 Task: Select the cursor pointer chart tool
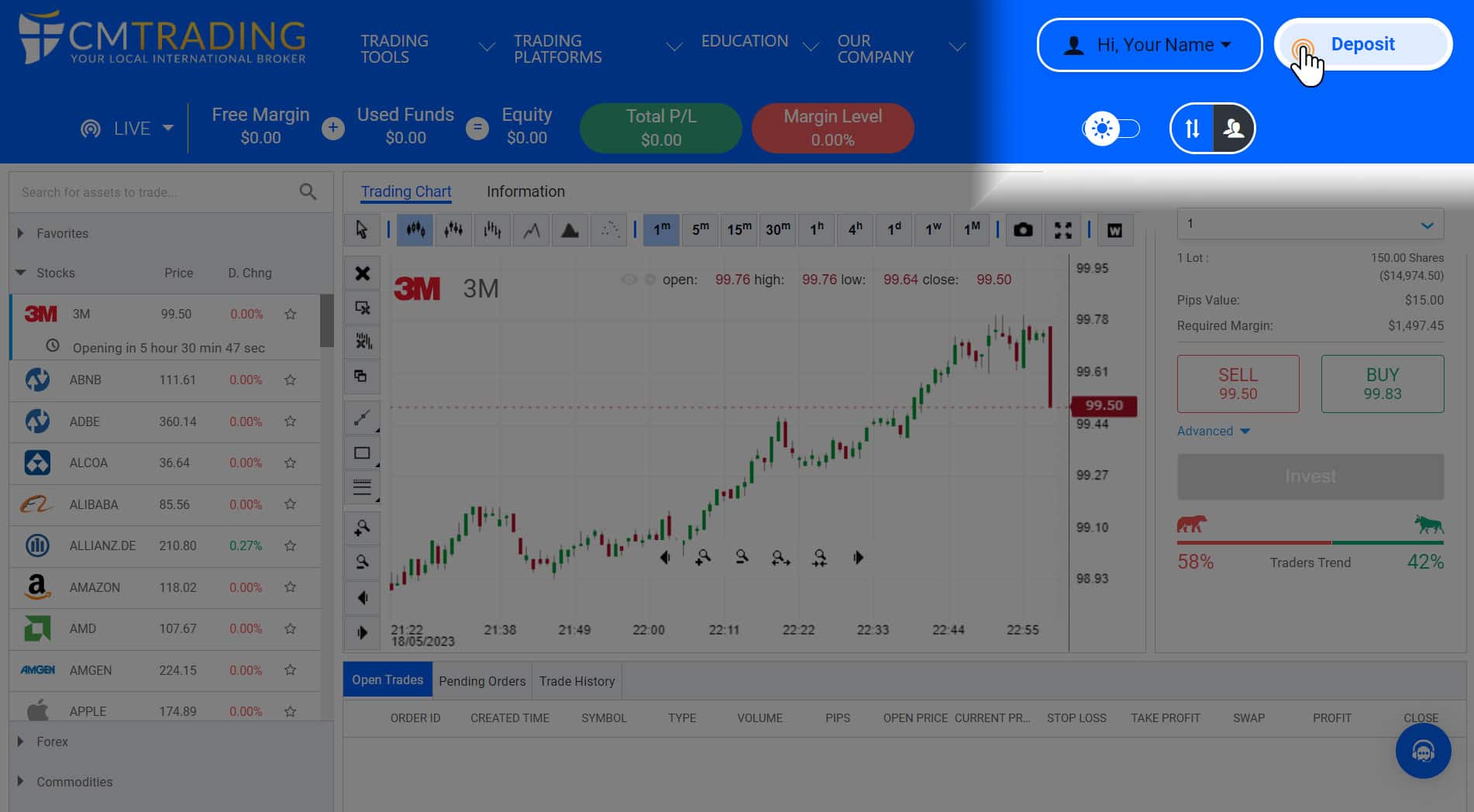click(x=362, y=230)
